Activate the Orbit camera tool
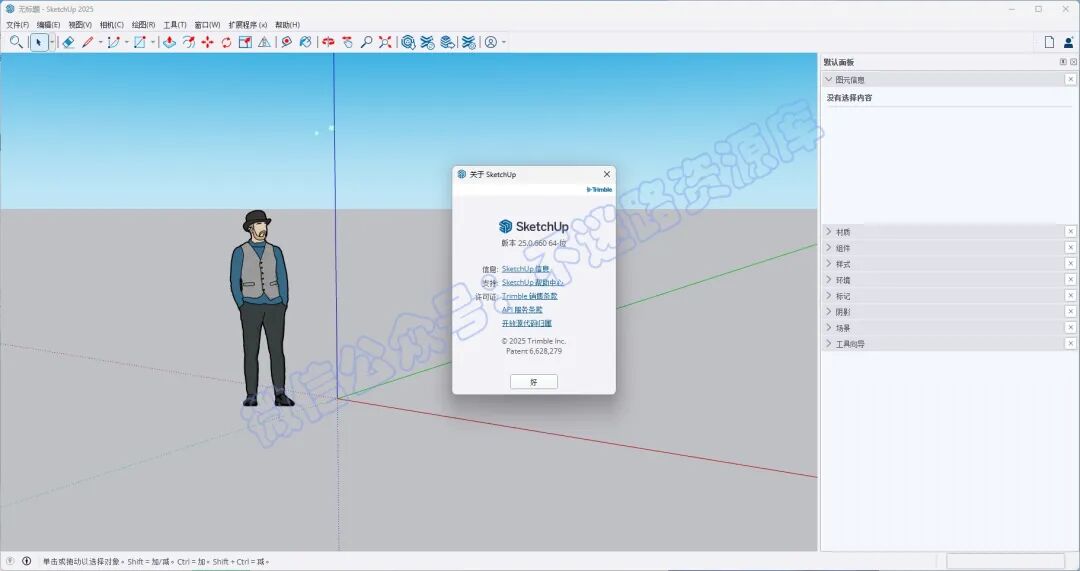This screenshot has height=571, width=1080. [329, 42]
